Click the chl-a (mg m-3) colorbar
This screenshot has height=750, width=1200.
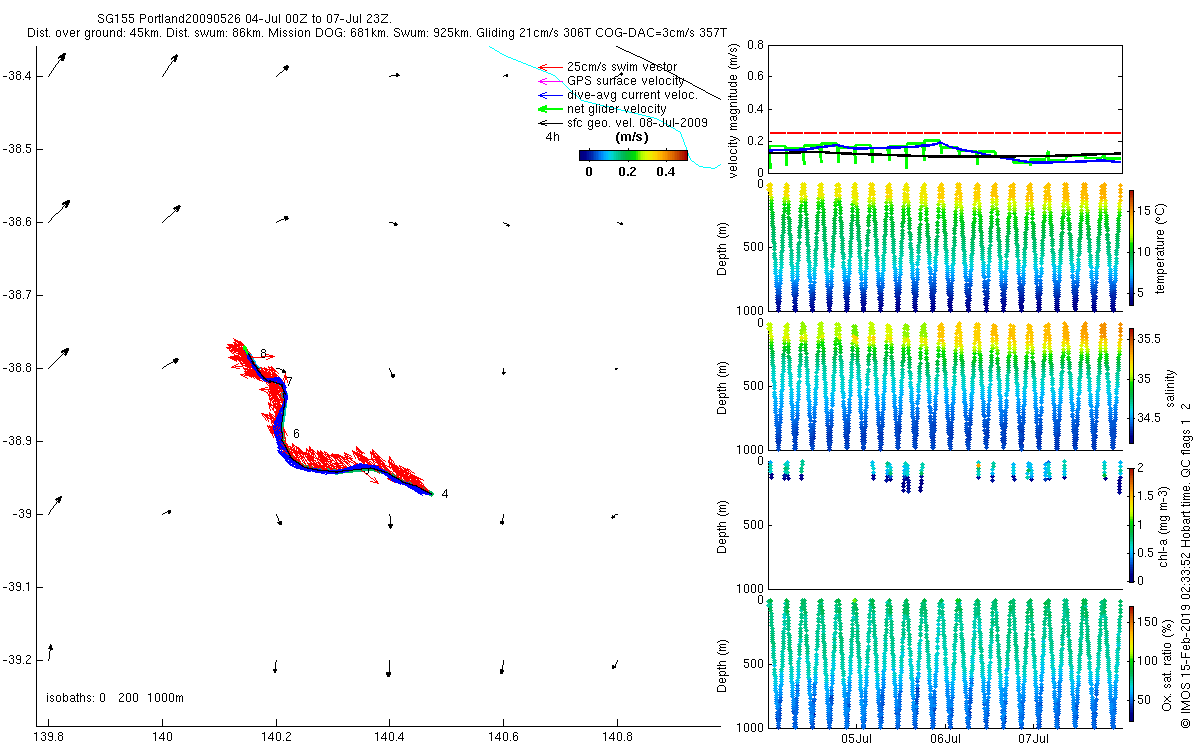tap(1131, 524)
